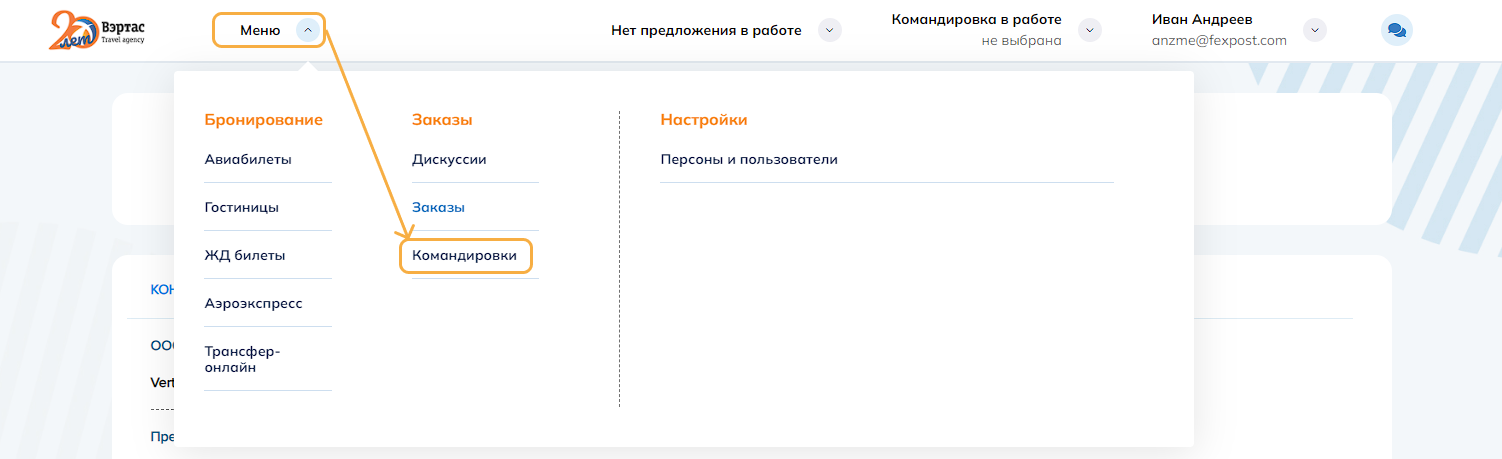
Task: Open Трансфер-онлайн menu entry
Action: click(x=243, y=359)
